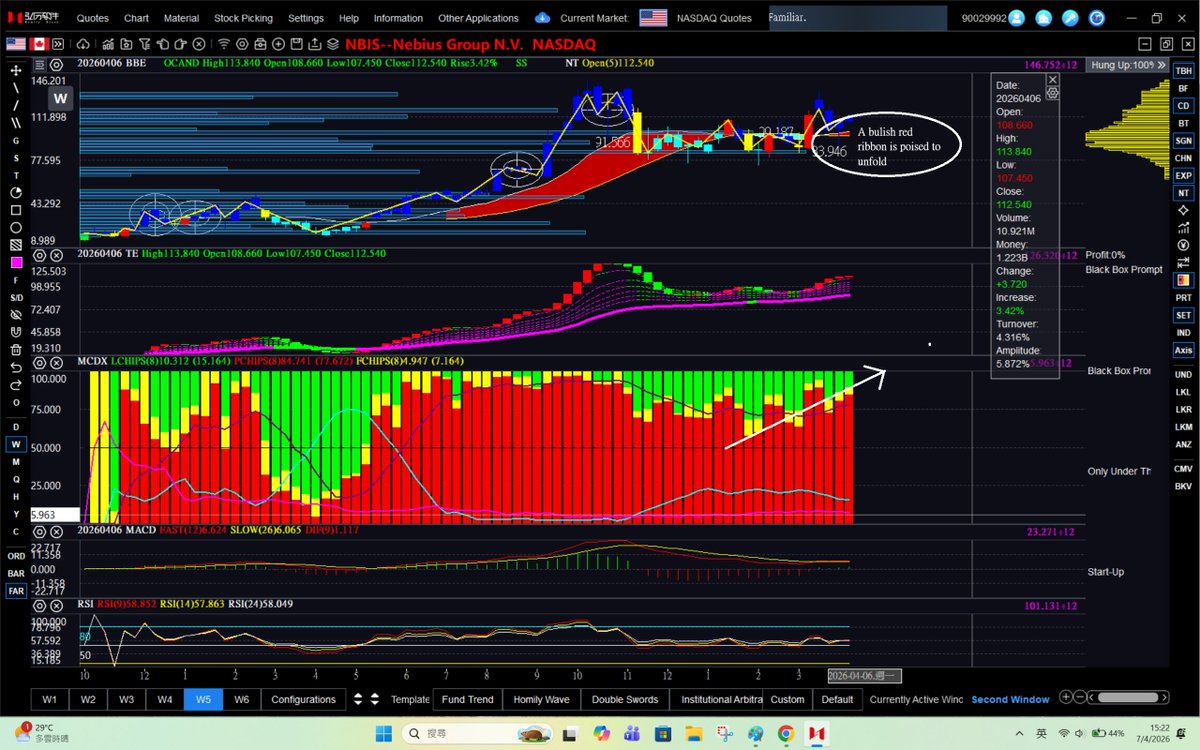The height and width of the screenshot is (750, 1200).
Task: Select the move crosshair drawing tool
Action: point(16,71)
